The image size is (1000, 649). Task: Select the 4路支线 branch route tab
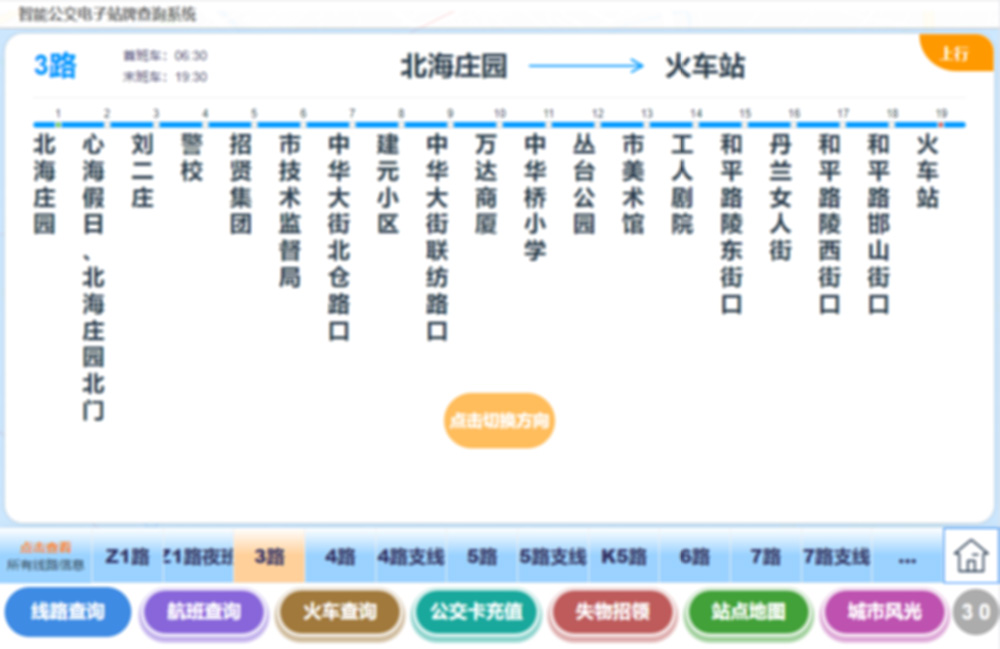[411, 557]
